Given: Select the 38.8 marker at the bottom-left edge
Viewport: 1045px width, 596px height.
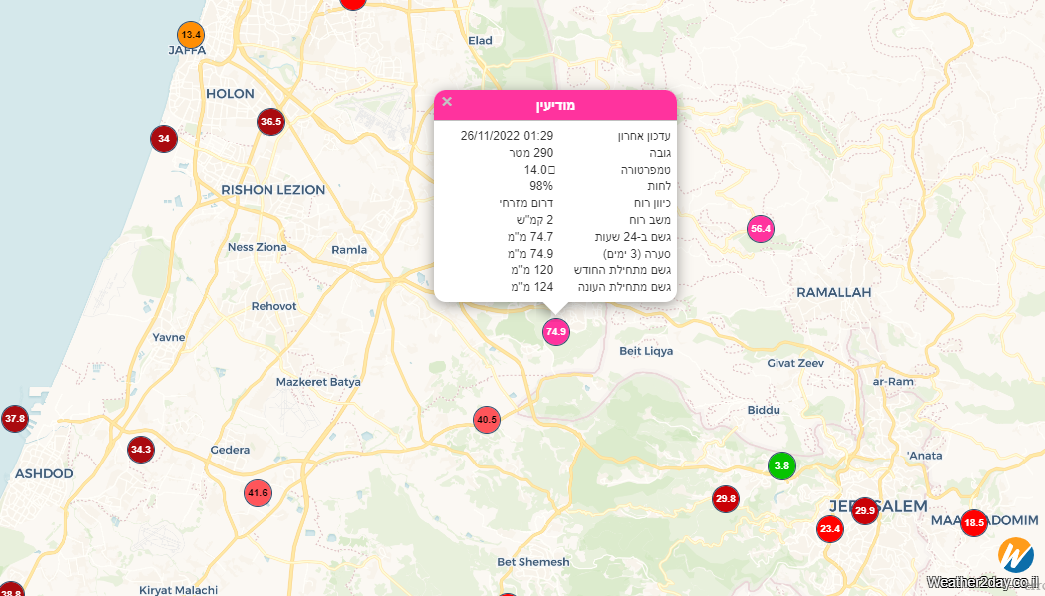Looking at the screenshot, I should [x=10, y=591].
